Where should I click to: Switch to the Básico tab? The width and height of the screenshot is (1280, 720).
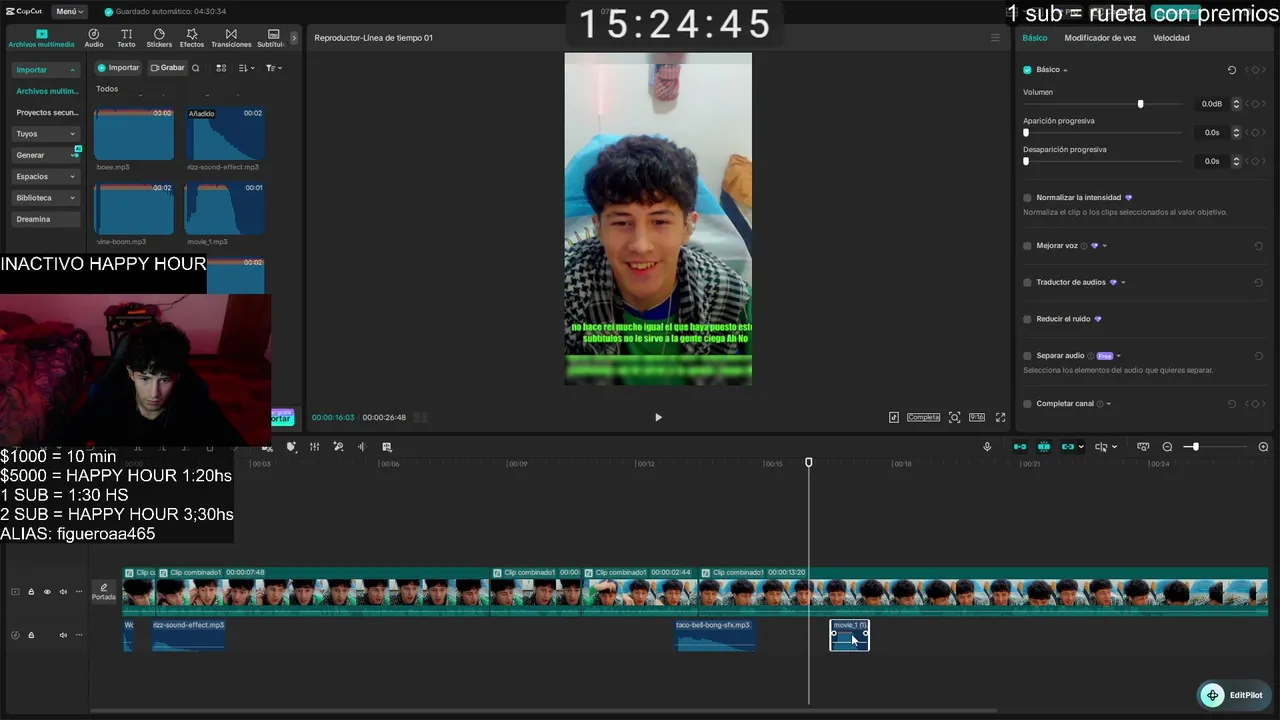[x=1035, y=38]
